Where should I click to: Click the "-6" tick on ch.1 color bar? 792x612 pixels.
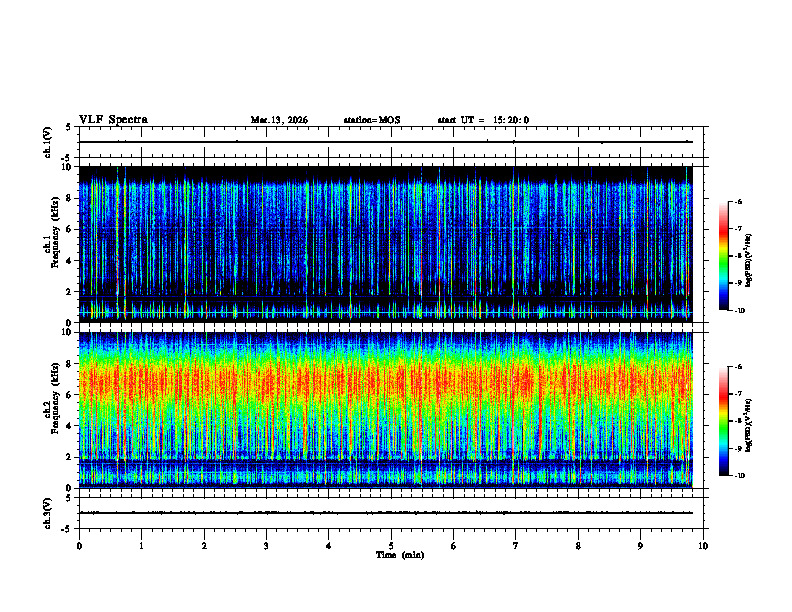coord(738,201)
